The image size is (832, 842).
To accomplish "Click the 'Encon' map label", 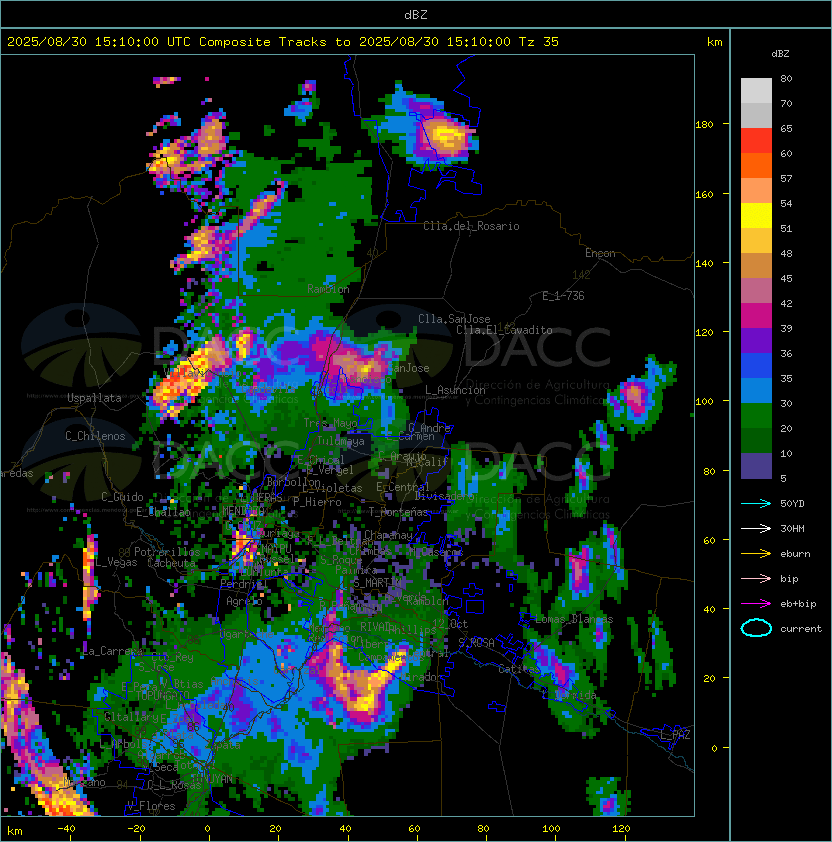I will [x=600, y=253].
